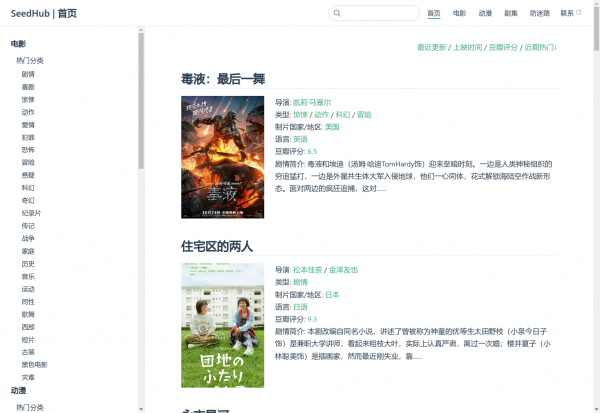
Task: Select 动作 category in sidebar
Action: 28,112
